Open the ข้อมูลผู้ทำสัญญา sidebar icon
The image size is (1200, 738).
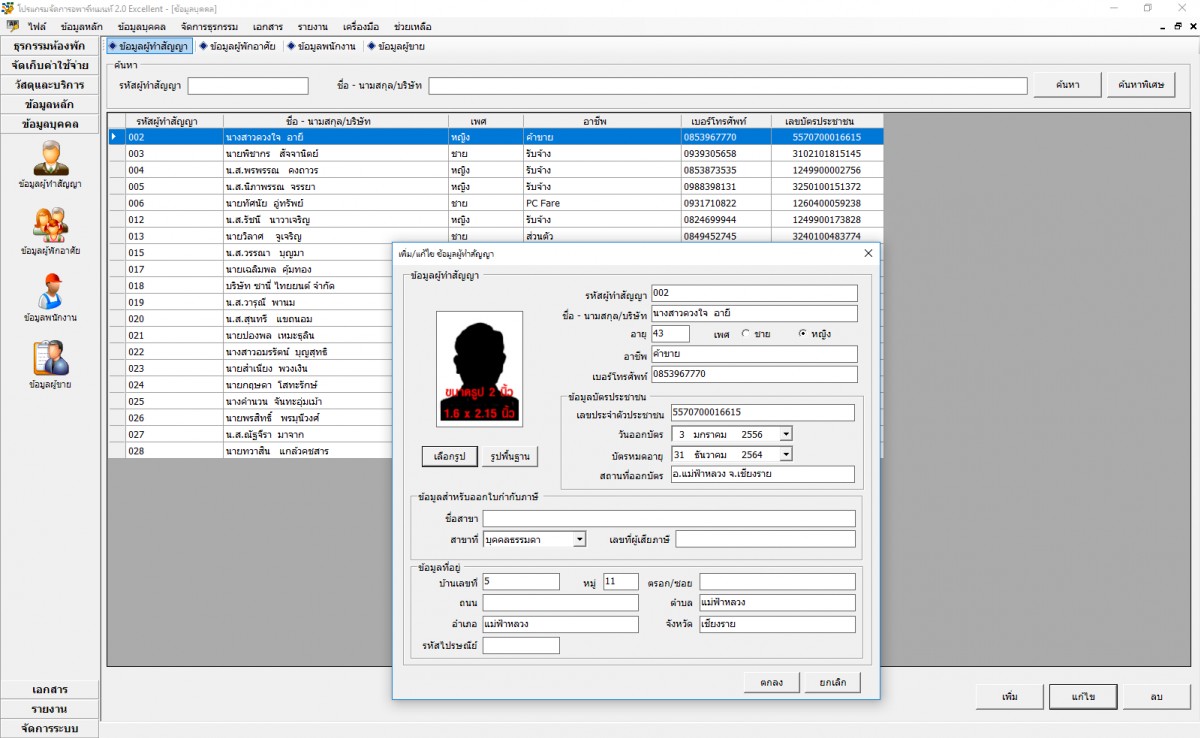click(x=50, y=159)
